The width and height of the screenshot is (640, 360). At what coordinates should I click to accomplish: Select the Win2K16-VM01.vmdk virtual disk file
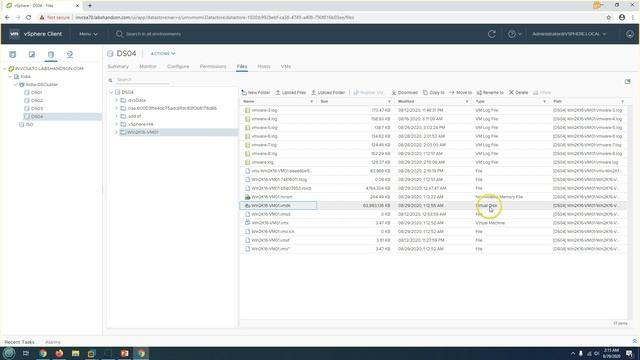(271, 205)
